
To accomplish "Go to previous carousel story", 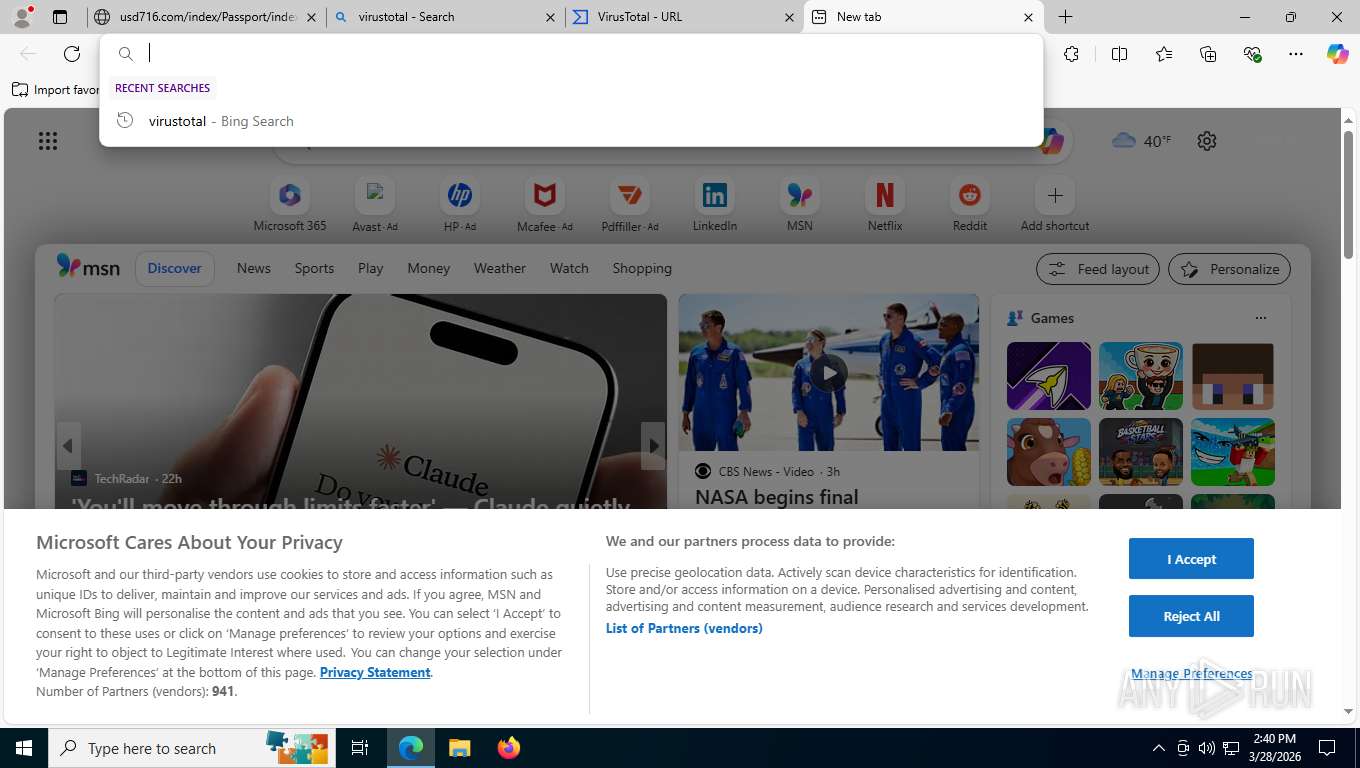I will point(68,446).
